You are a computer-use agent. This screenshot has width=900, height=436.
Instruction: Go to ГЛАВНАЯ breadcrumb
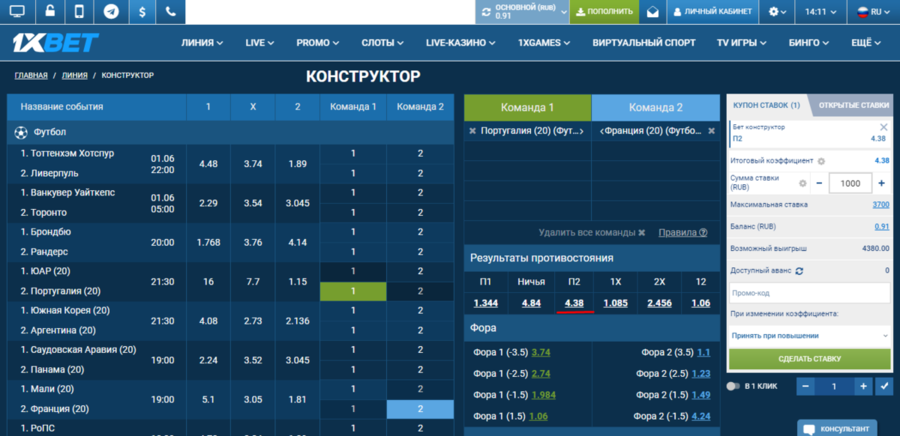point(31,75)
